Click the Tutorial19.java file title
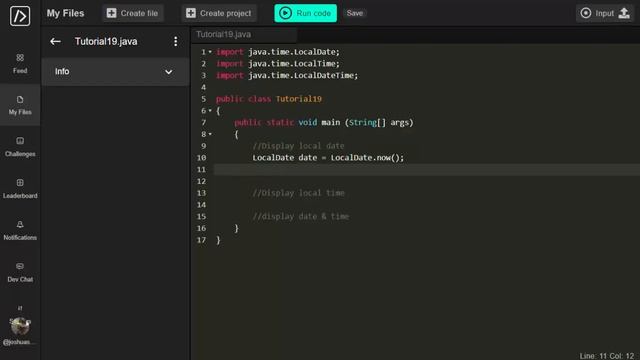This screenshot has height=360, width=640. pyautogui.click(x=106, y=41)
